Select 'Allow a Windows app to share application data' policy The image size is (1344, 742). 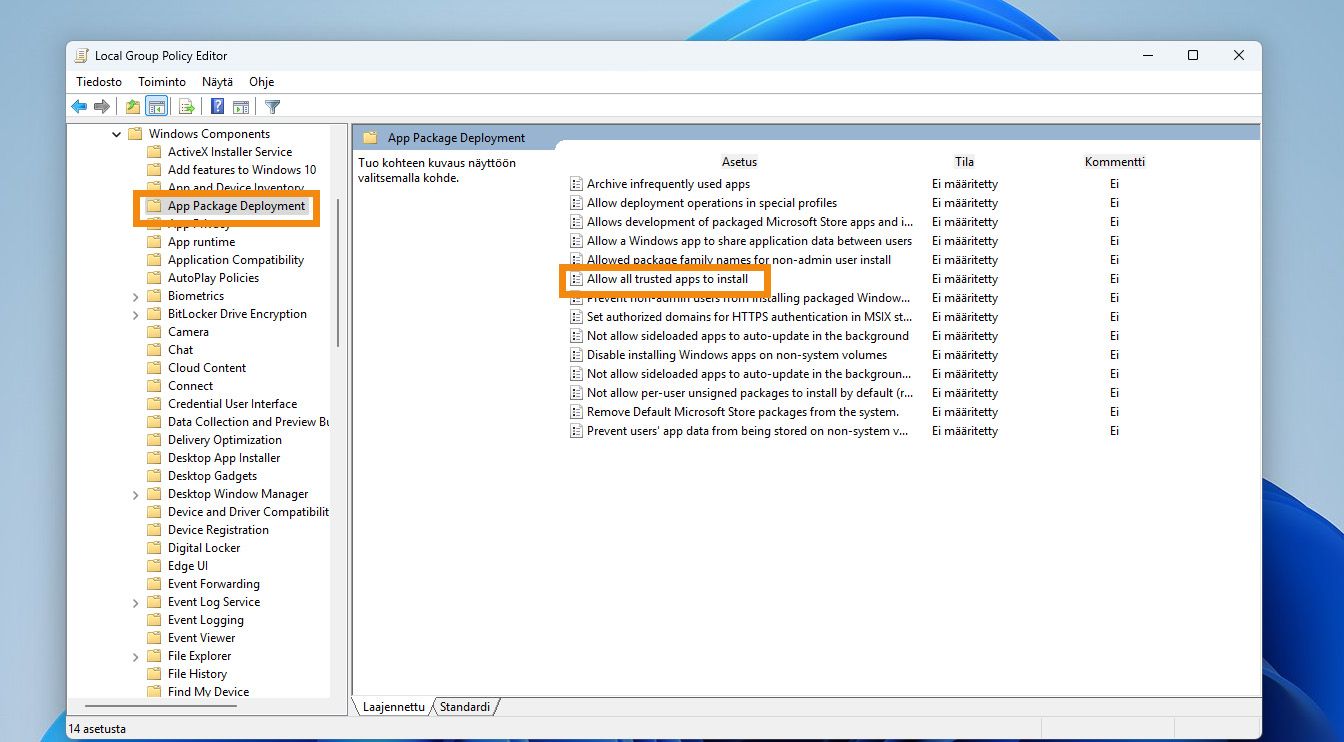click(x=749, y=241)
